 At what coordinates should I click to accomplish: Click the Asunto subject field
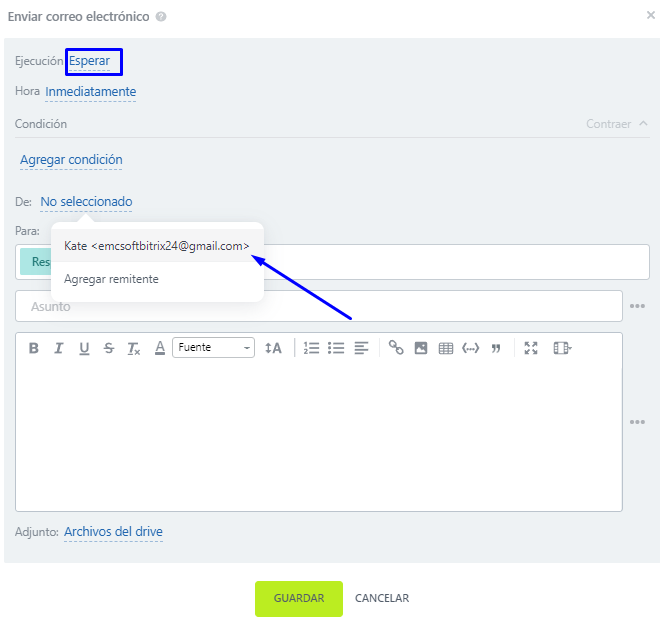[x=318, y=306]
